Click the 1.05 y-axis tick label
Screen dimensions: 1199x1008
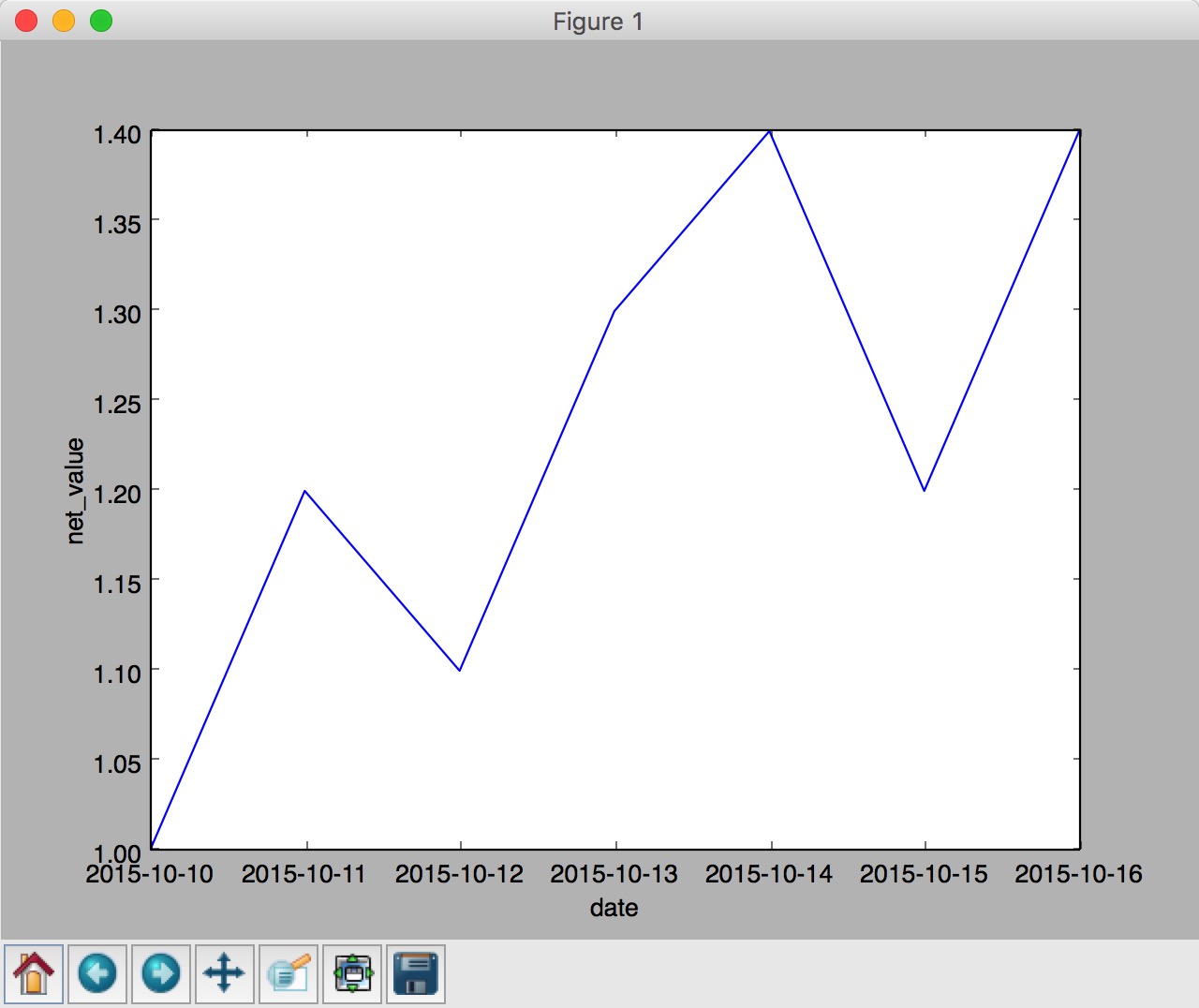click(117, 763)
